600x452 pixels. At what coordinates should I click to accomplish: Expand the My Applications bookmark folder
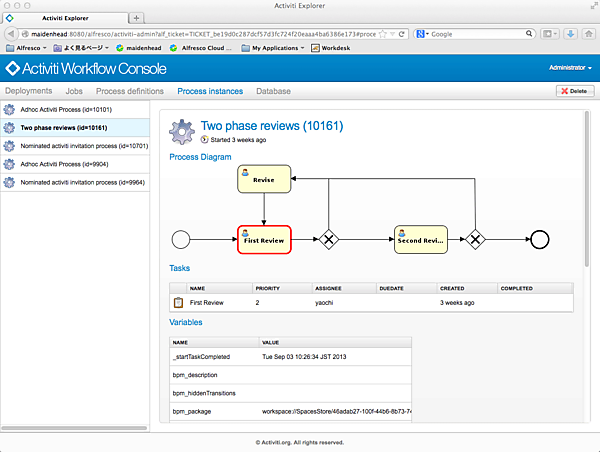click(x=277, y=47)
